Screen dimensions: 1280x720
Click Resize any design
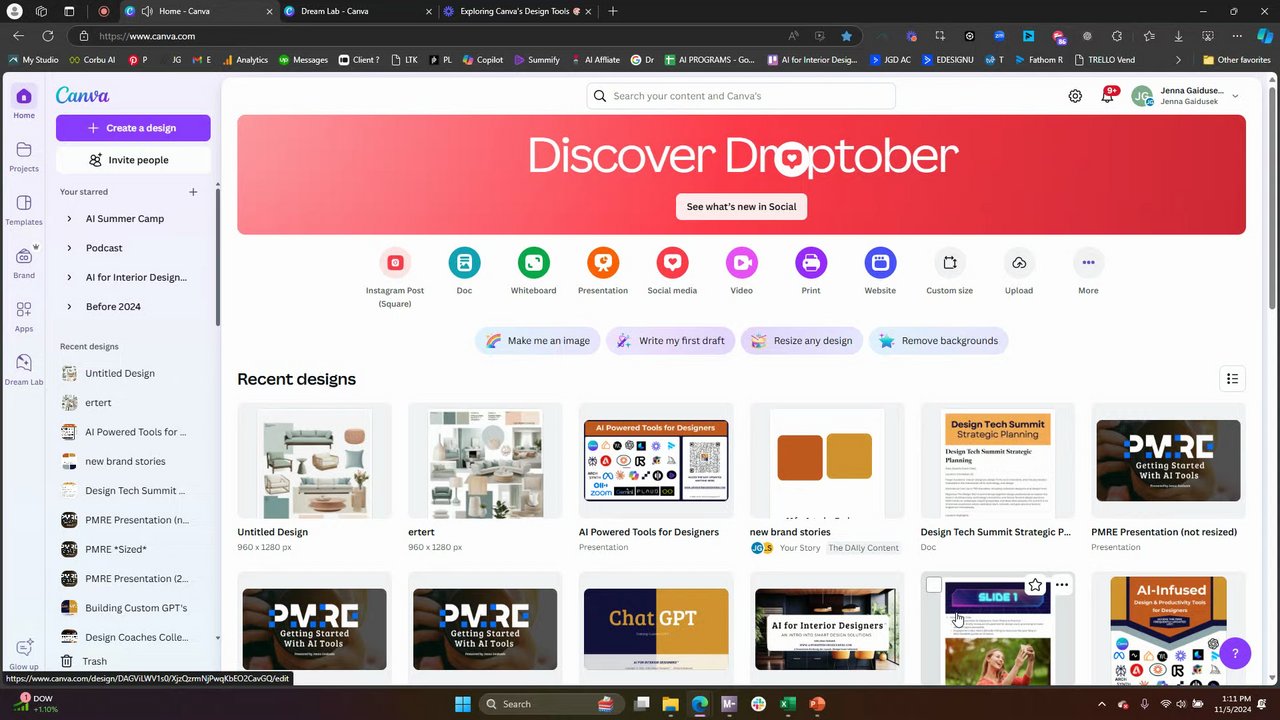[x=802, y=341]
